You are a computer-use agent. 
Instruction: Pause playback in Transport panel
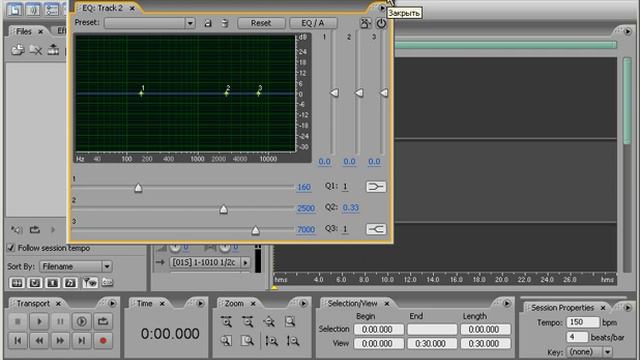pyautogui.click(x=60, y=322)
